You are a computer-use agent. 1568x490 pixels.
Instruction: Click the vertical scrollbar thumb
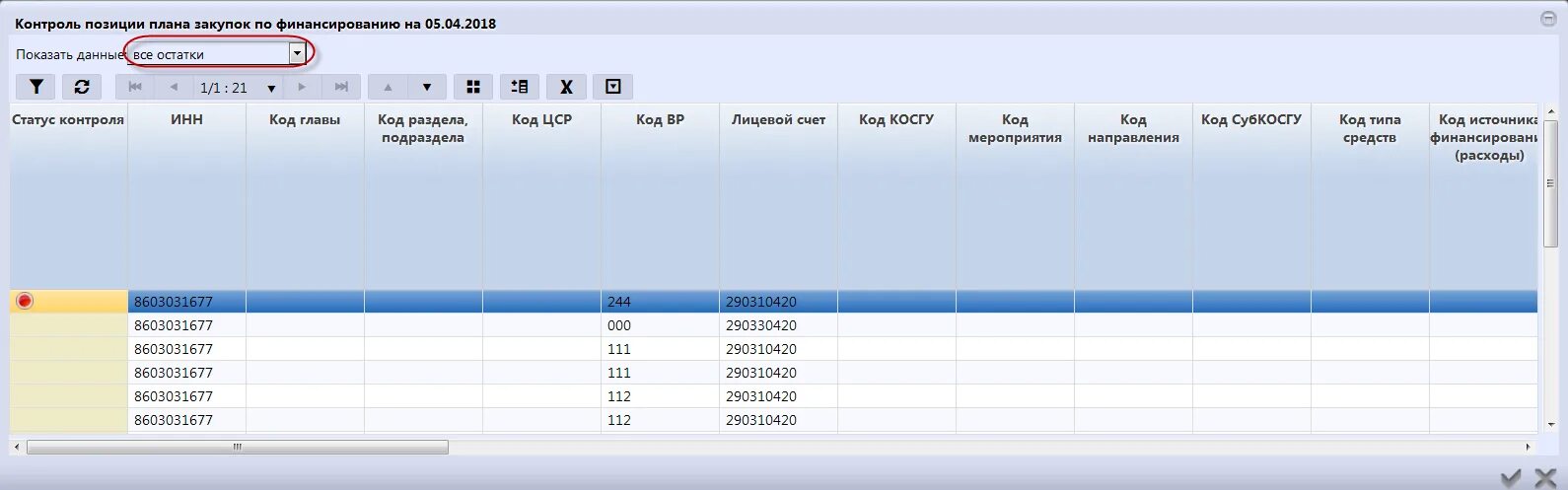pyautogui.click(x=1550, y=183)
